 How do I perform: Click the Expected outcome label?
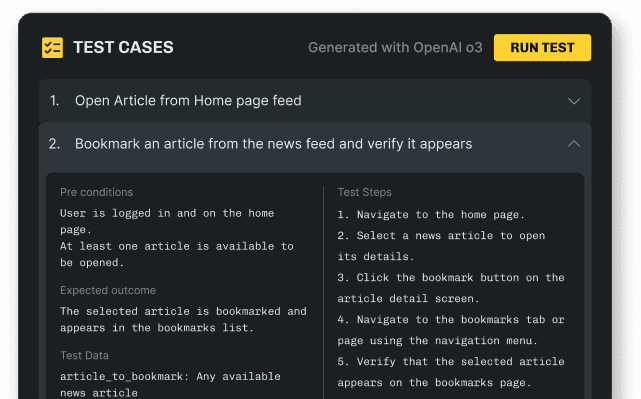click(x=108, y=290)
